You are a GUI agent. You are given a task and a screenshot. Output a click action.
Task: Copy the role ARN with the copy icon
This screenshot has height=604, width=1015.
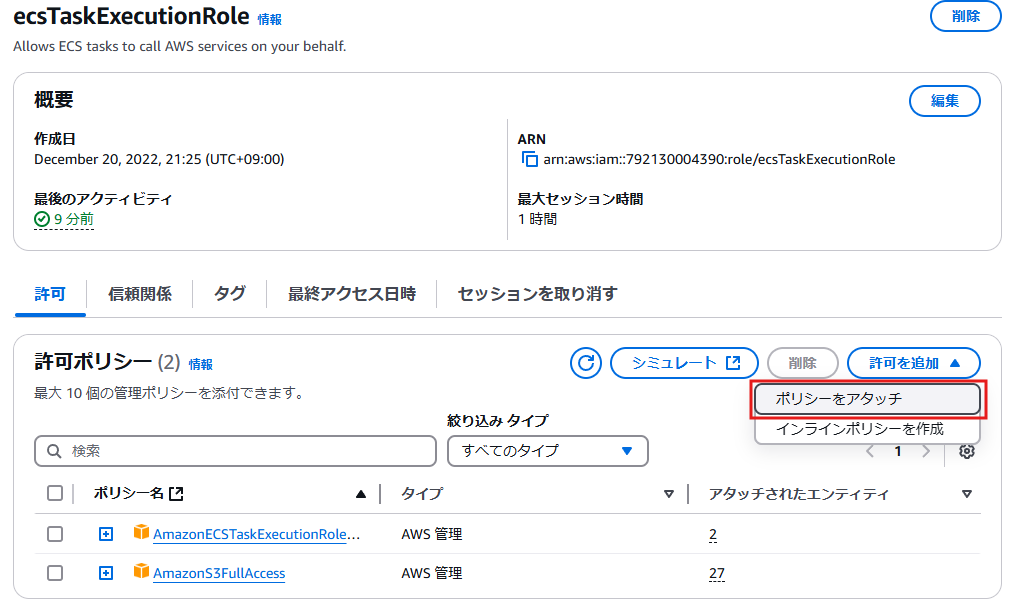pos(530,159)
